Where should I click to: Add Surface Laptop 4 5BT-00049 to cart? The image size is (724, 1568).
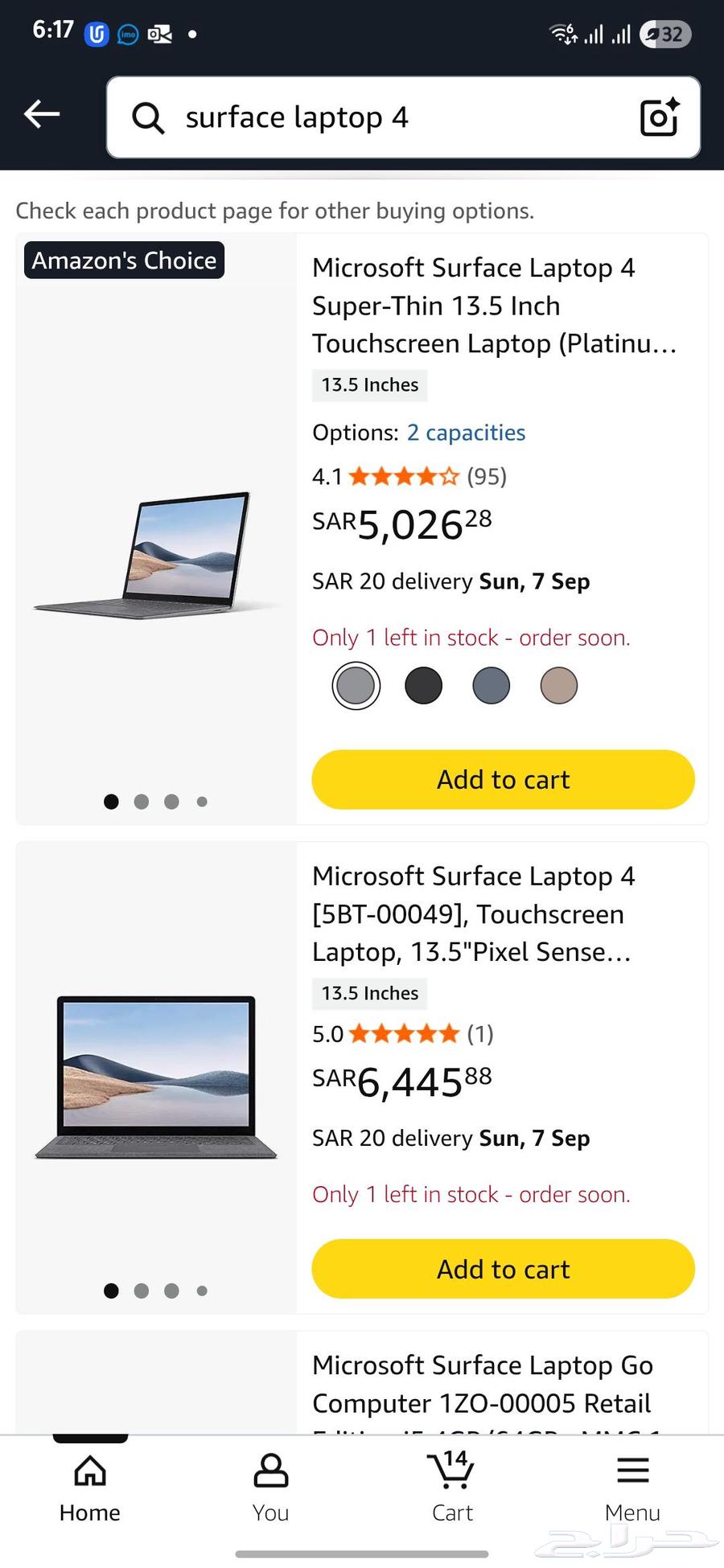click(x=503, y=1269)
